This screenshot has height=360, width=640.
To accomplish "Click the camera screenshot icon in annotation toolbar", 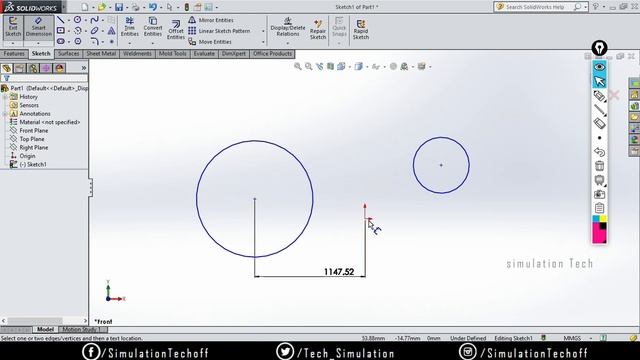I will click(x=599, y=194).
